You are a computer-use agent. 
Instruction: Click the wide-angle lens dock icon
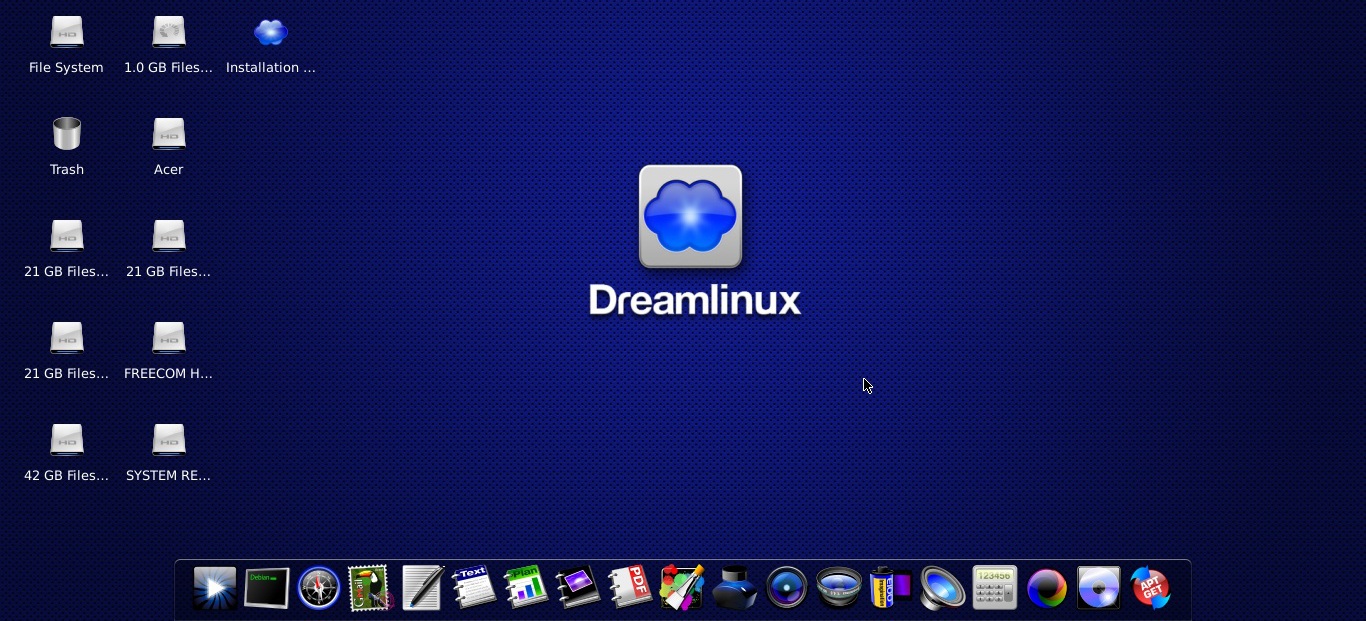coord(839,588)
